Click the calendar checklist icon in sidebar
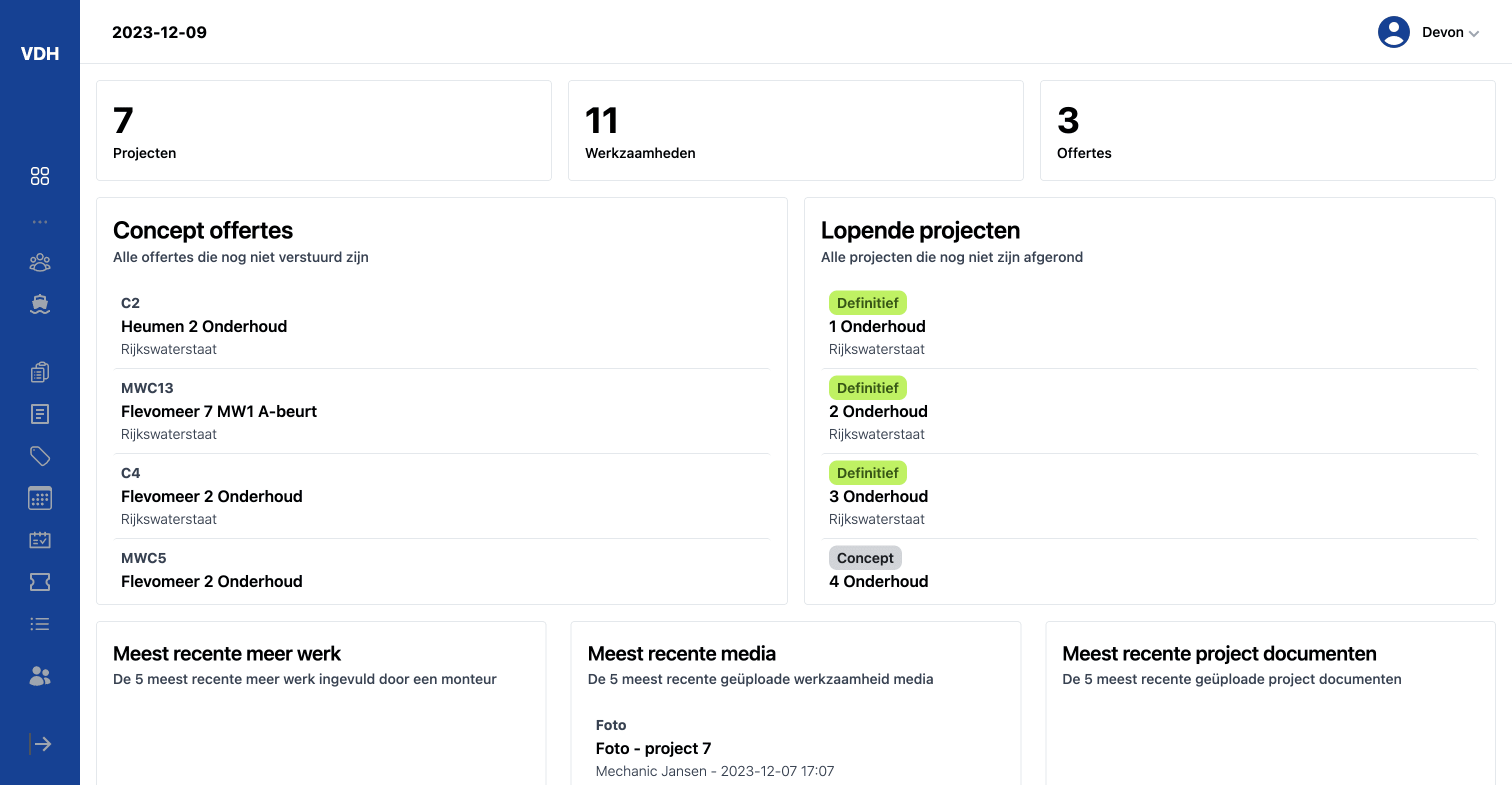This screenshot has width=1512, height=785. pyautogui.click(x=40, y=539)
